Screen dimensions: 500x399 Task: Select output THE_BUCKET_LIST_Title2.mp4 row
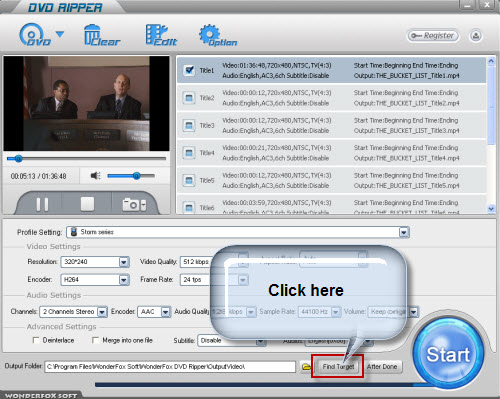(x=331, y=98)
